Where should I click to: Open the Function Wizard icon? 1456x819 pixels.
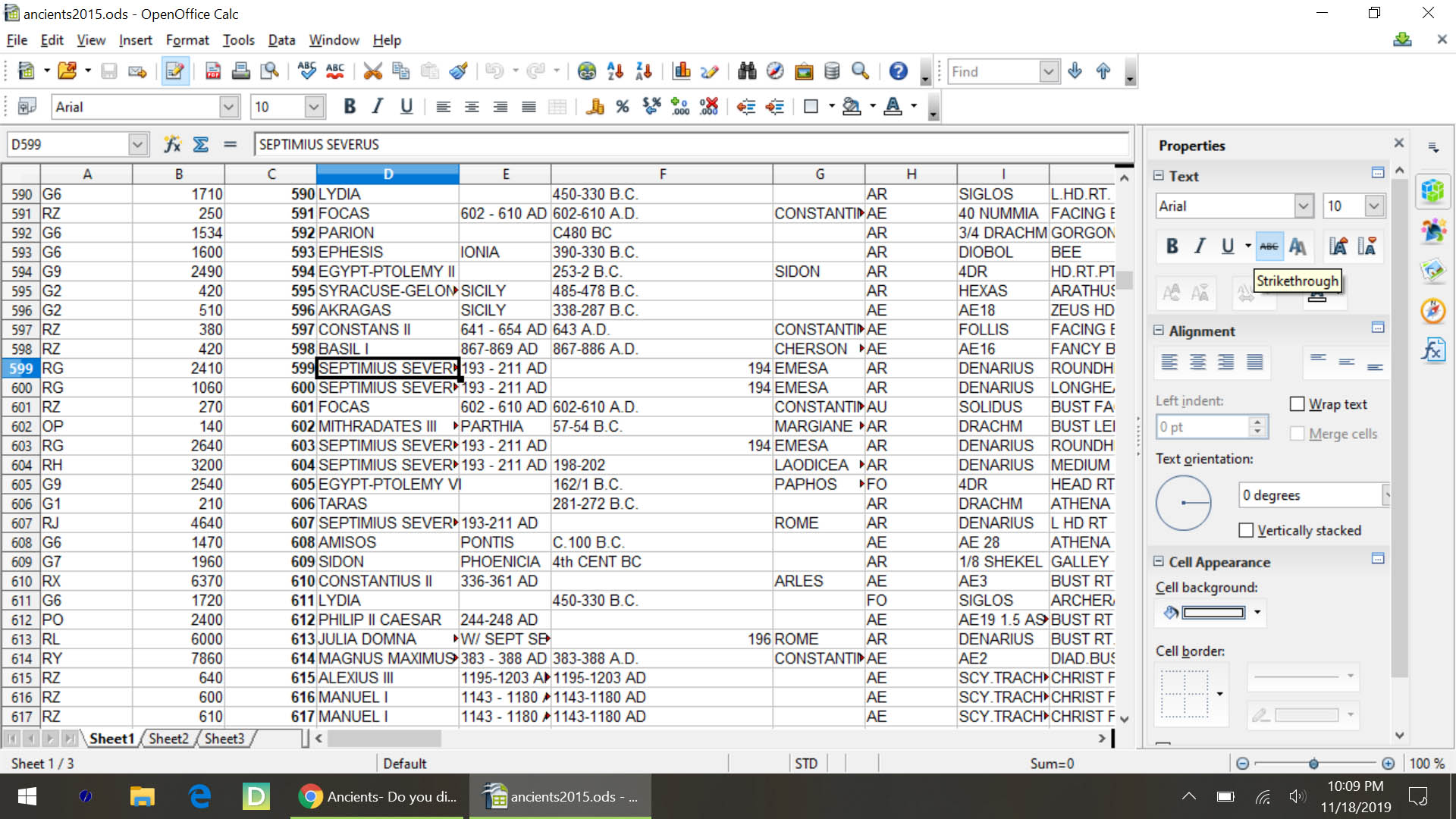[x=172, y=144]
